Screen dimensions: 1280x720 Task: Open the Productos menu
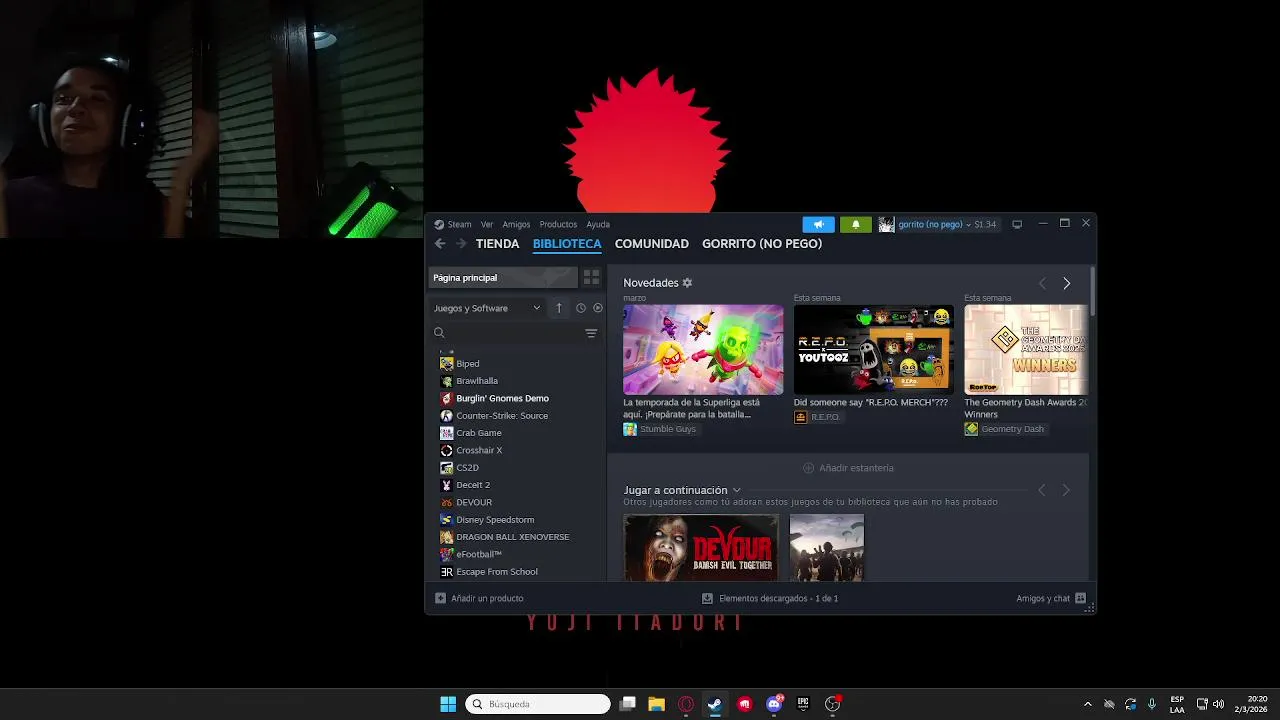[558, 224]
